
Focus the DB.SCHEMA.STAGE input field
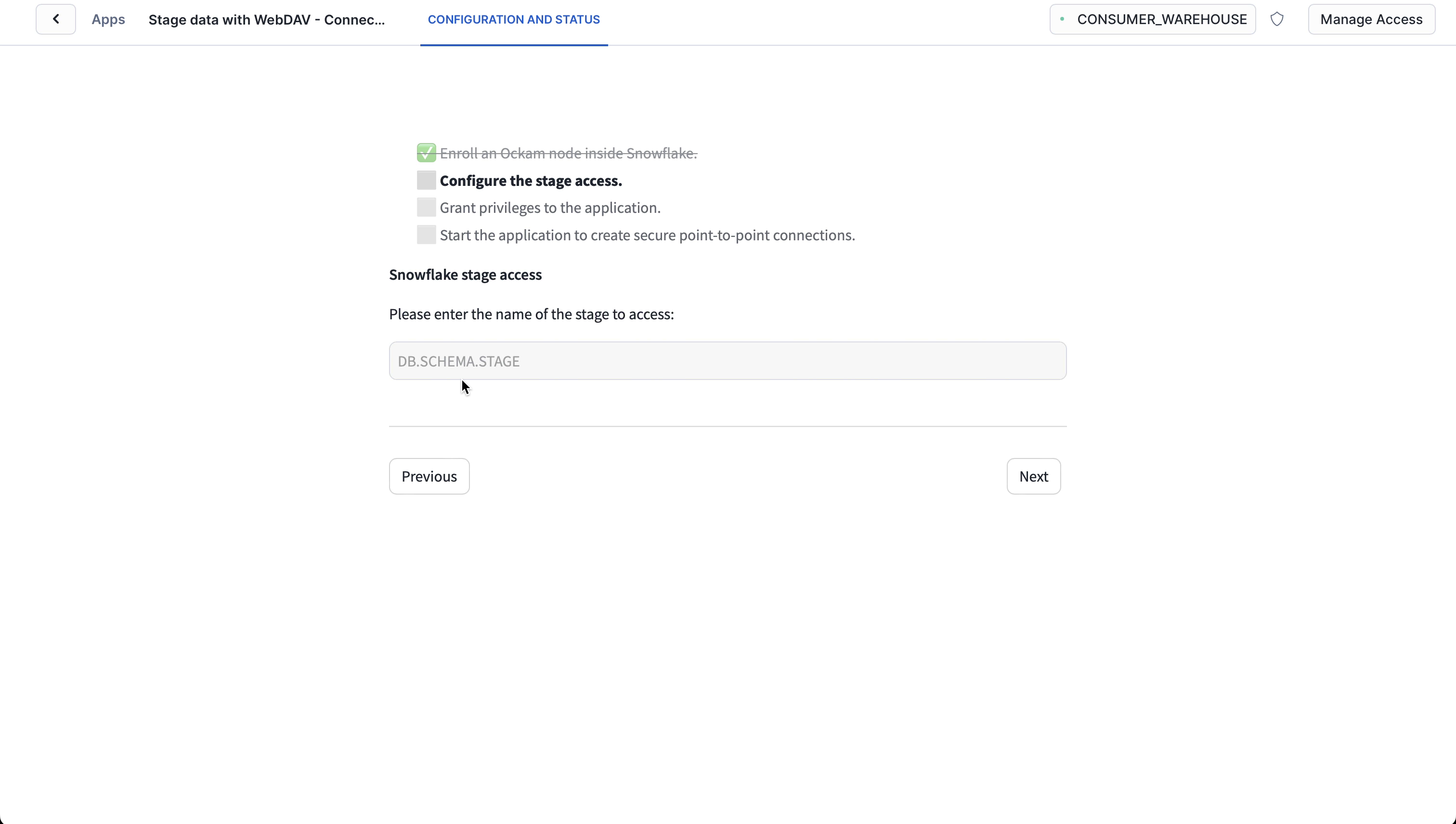click(x=728, y=361)
